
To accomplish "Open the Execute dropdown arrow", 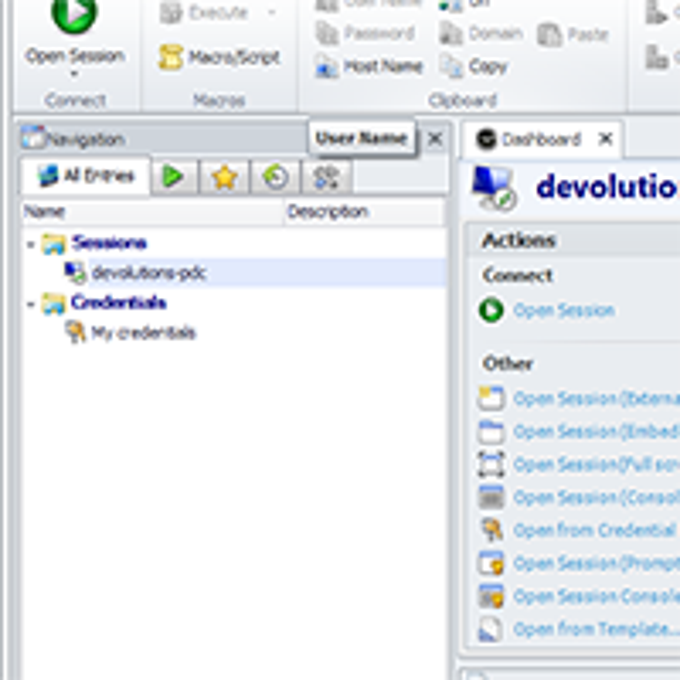I will pos(272,12).
